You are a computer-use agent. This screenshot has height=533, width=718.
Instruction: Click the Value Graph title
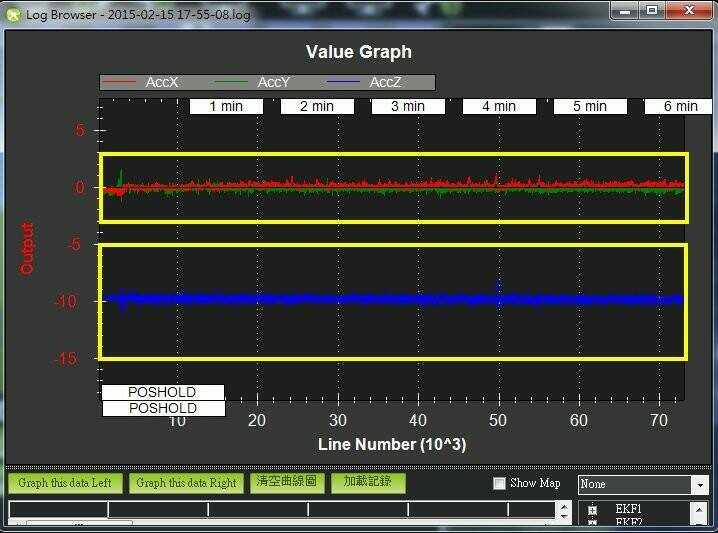pyautogui.click(x=358, y=52)
